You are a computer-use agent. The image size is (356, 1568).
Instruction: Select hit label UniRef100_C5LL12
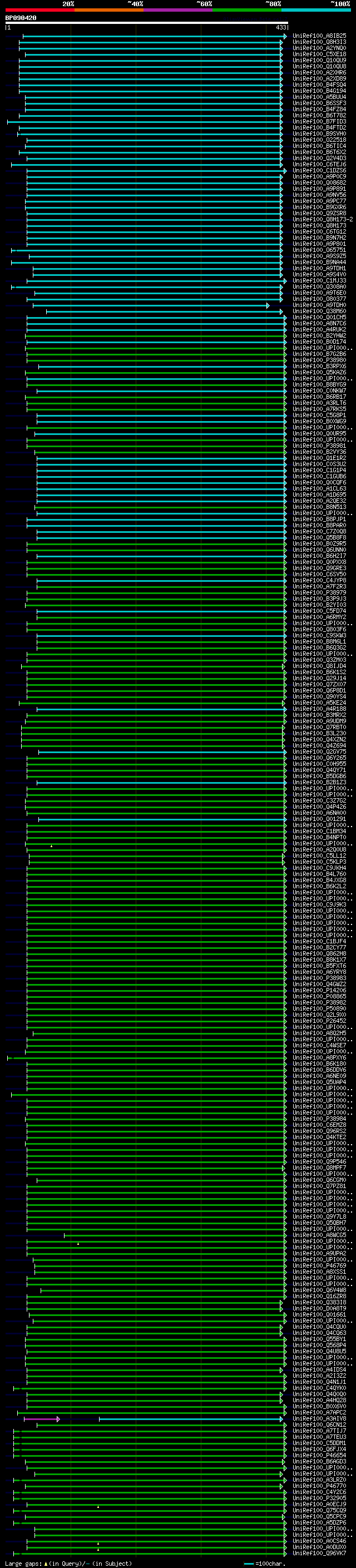click(319, 855)
